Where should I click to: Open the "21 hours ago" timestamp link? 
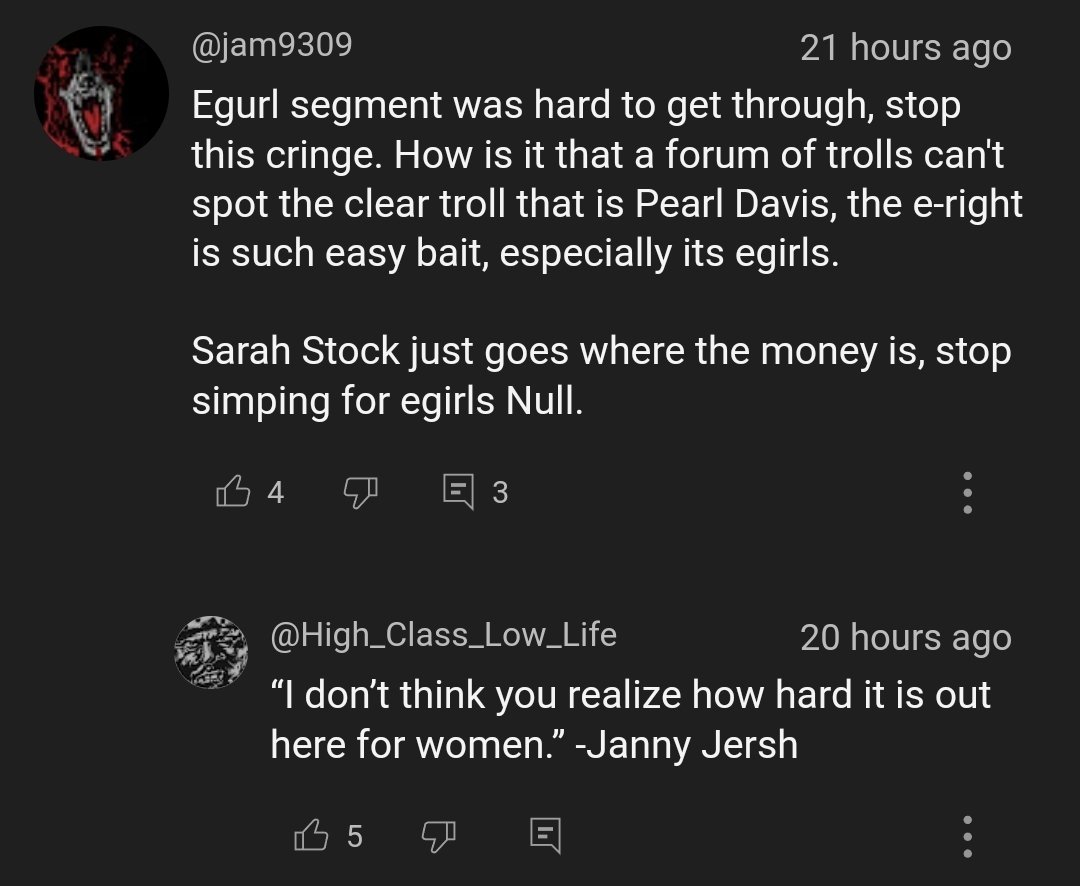(x=905, y=48)
